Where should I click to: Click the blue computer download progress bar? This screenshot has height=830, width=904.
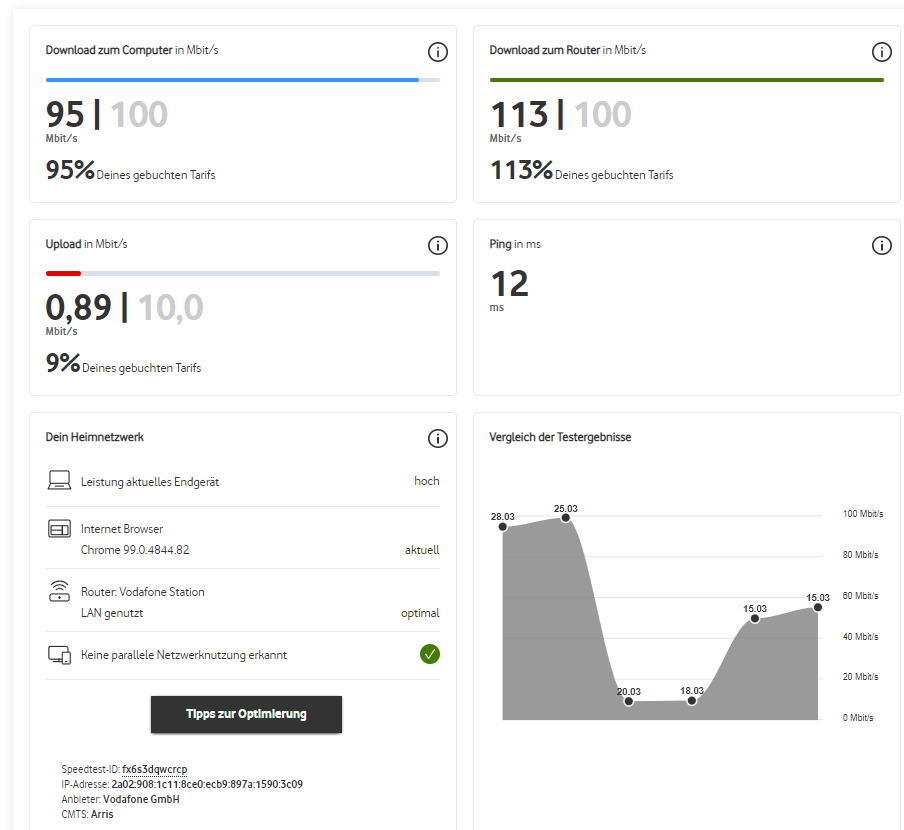(x=232, y=80)
